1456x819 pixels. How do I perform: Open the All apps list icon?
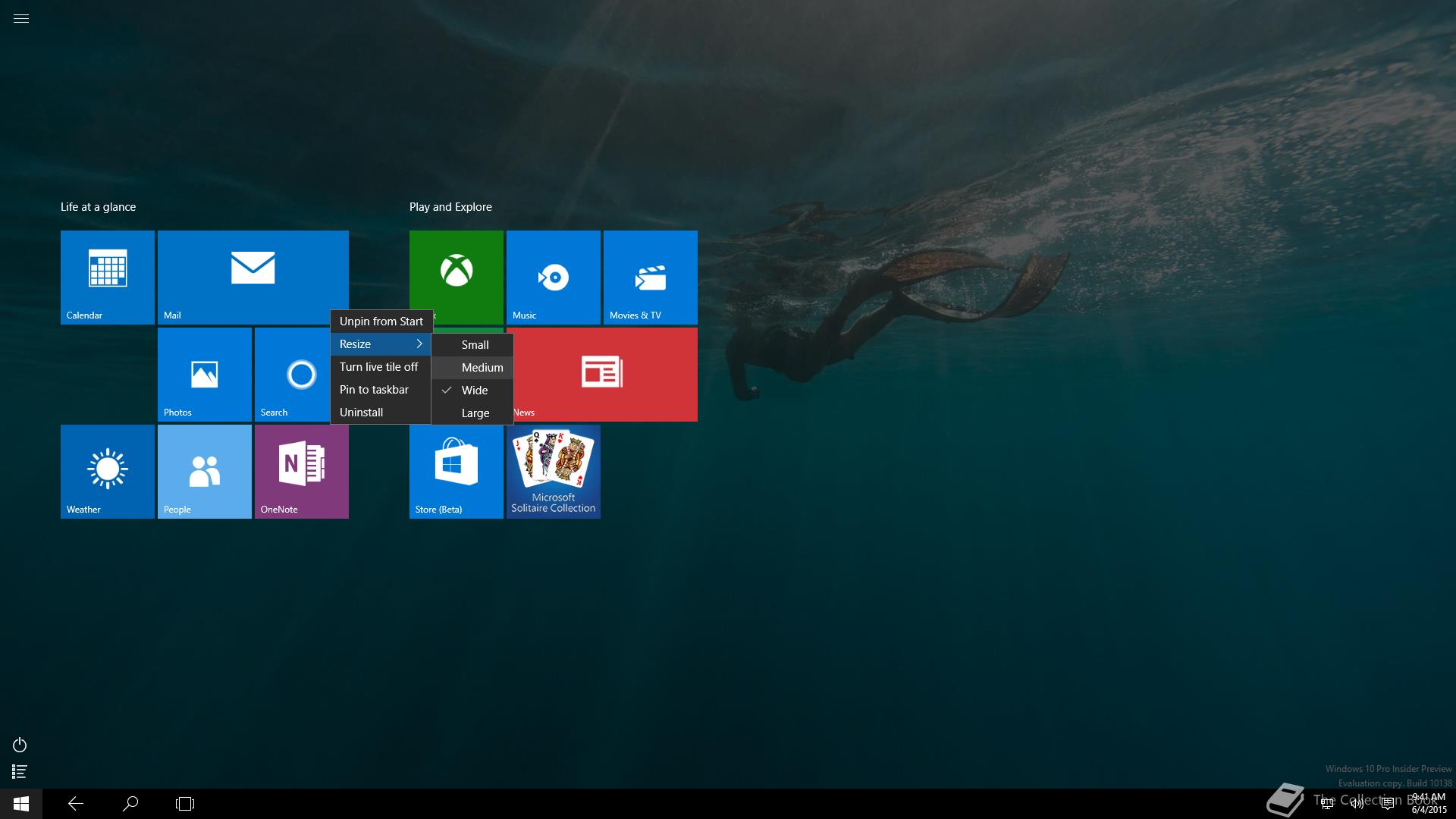[x=20, y=772]
